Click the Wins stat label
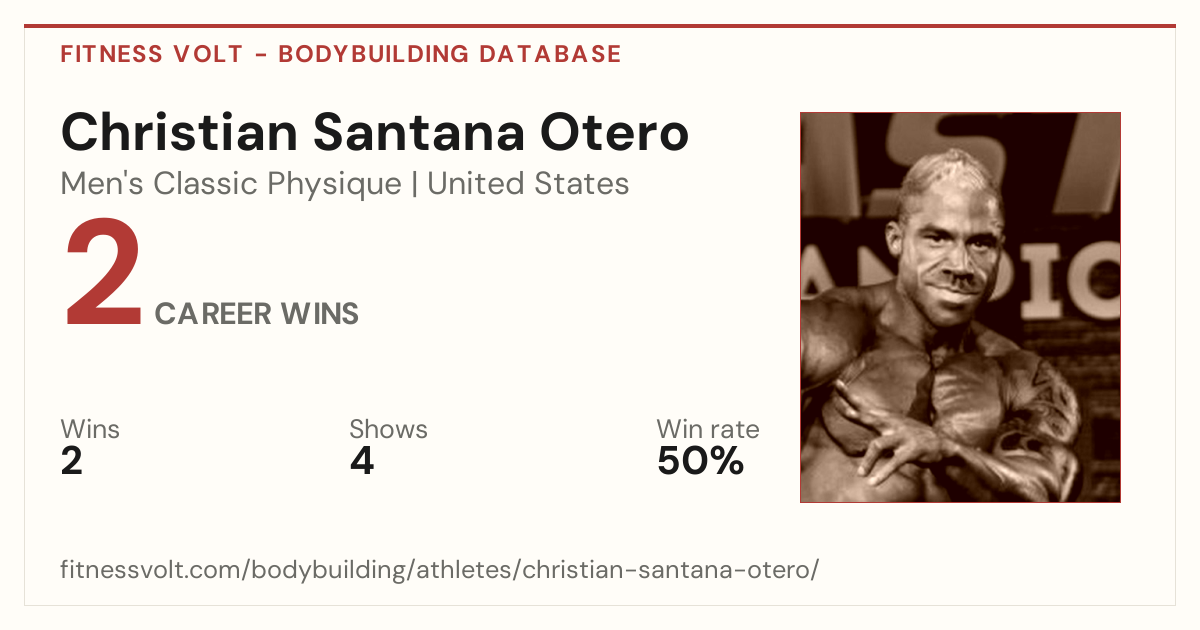The height and width of the screenshot is (630, 1200). 90,429
